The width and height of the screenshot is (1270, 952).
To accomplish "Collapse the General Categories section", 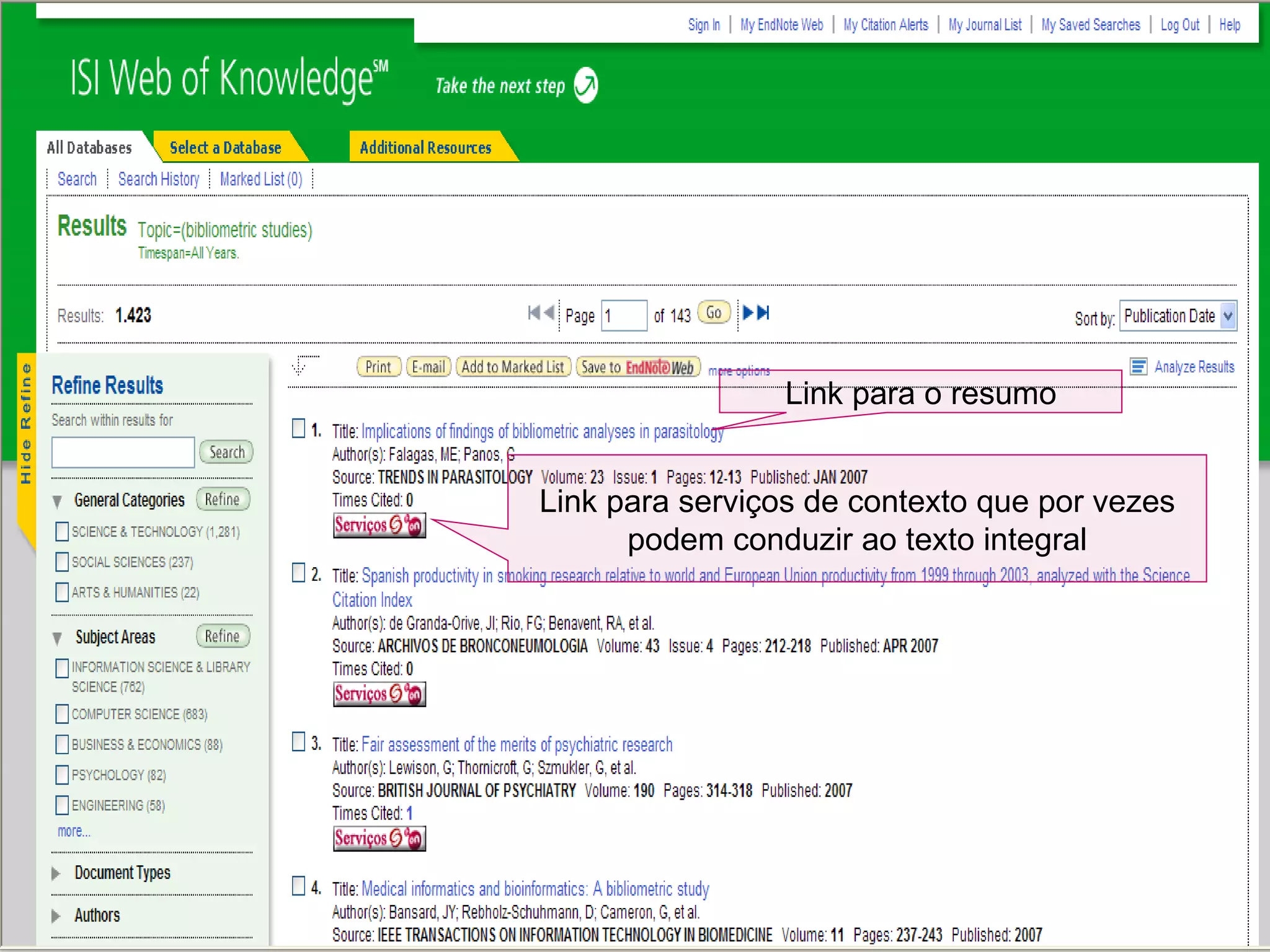I will [x=57, y=501].
